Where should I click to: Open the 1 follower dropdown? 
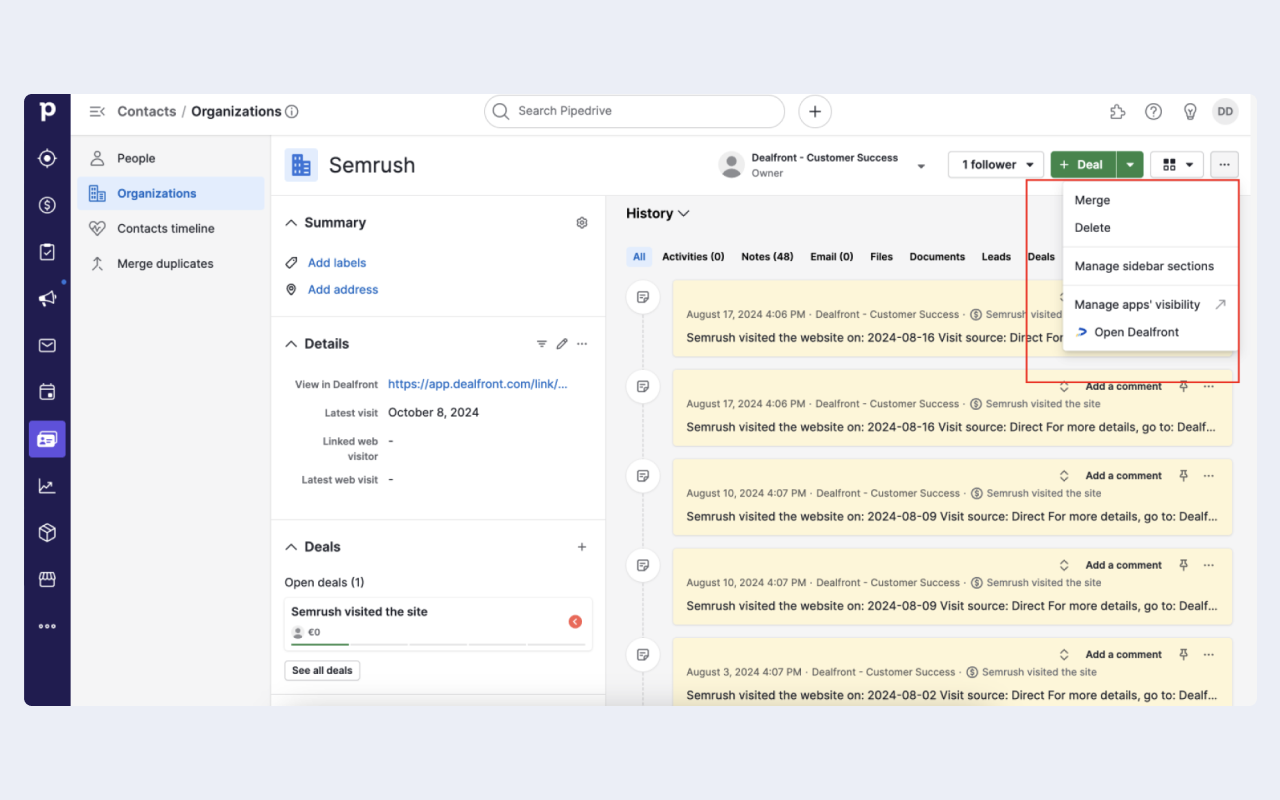(995, 165)
